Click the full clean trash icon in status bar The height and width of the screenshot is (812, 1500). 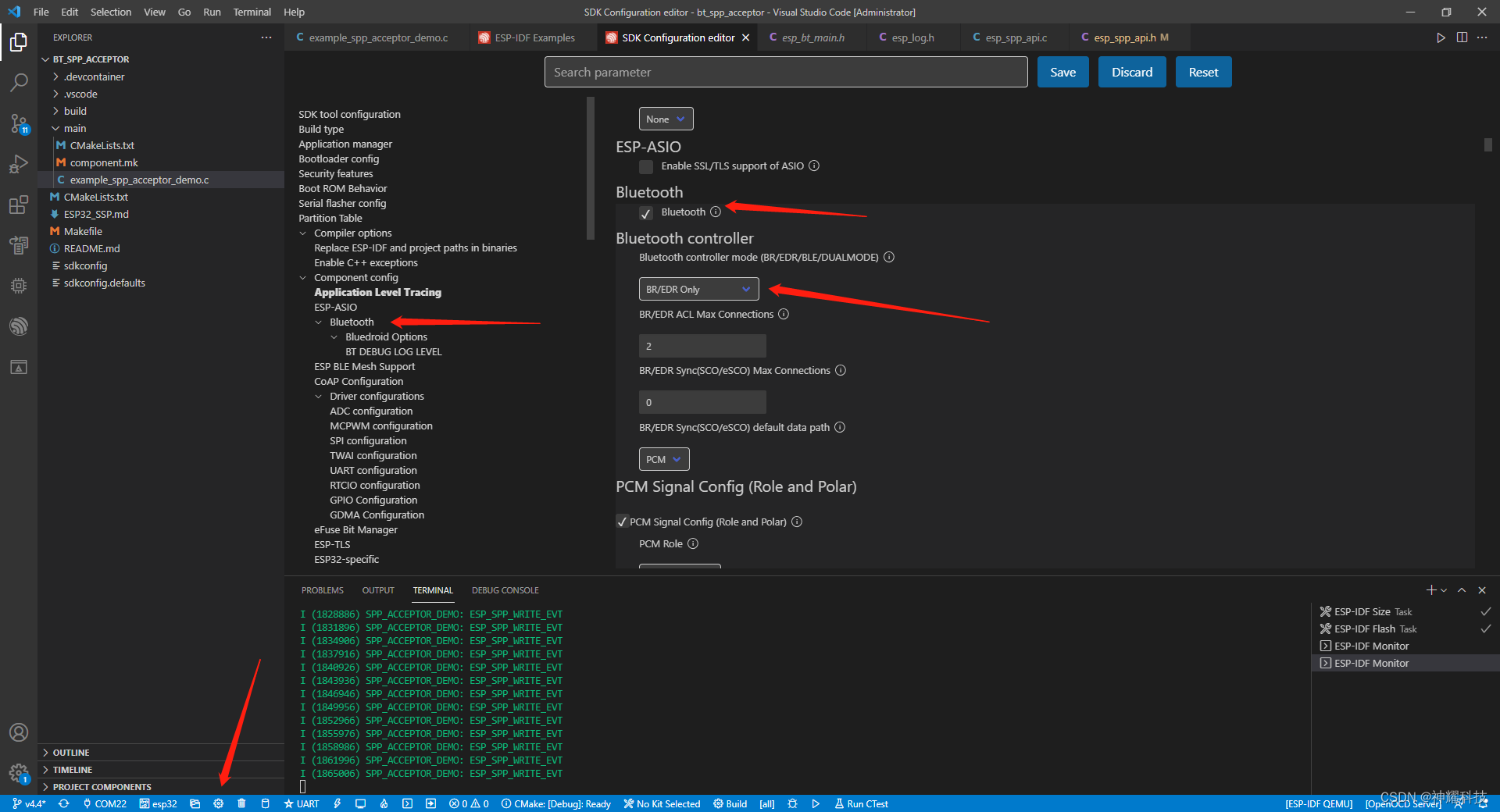coord(241,803)
